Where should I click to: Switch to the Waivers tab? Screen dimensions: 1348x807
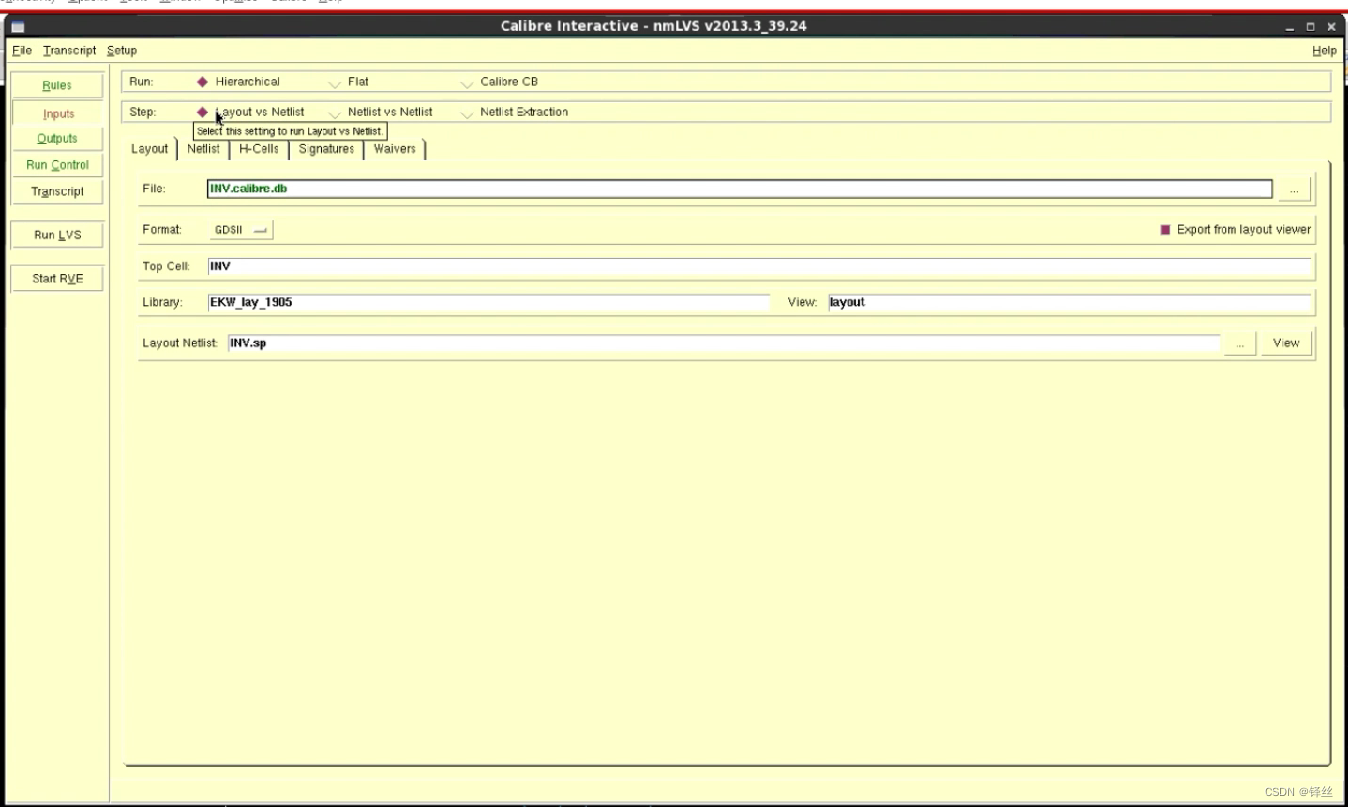coord(394,149)
